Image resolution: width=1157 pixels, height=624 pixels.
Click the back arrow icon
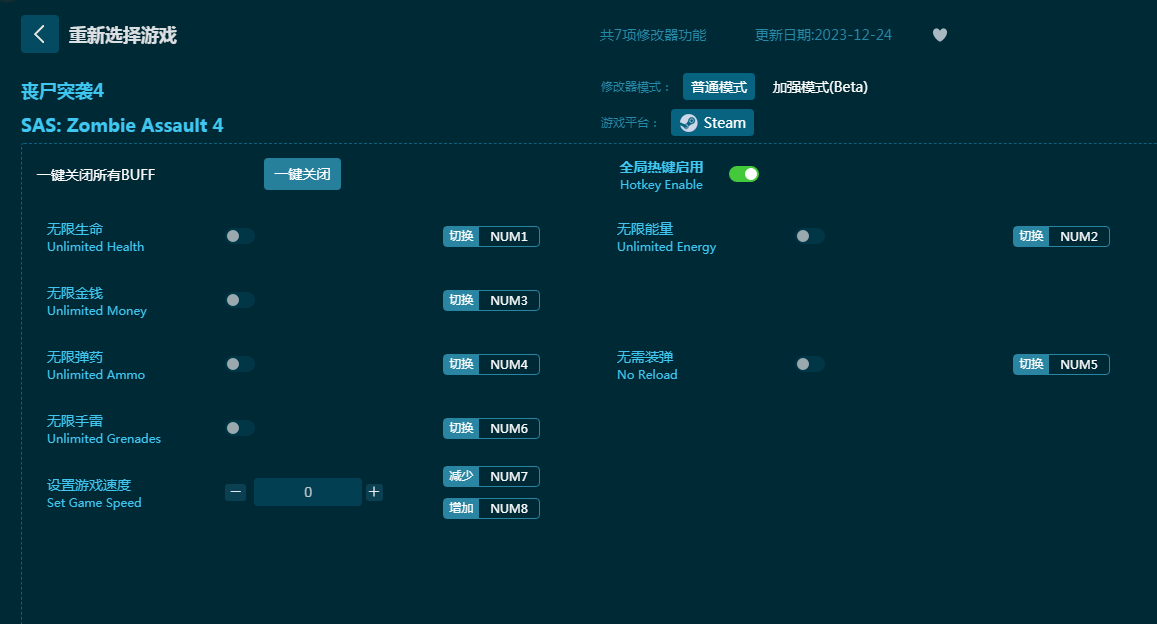pos(40,34)
